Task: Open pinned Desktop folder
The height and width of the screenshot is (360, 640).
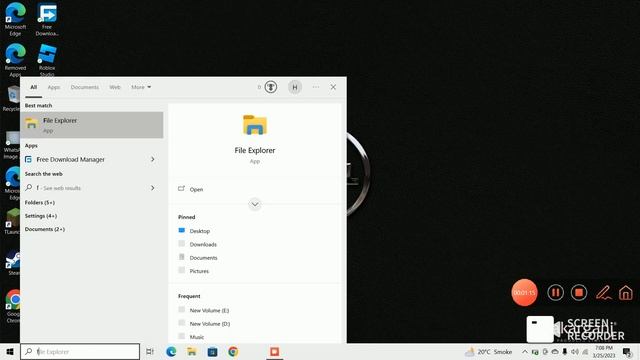Action: pos(194,231)
